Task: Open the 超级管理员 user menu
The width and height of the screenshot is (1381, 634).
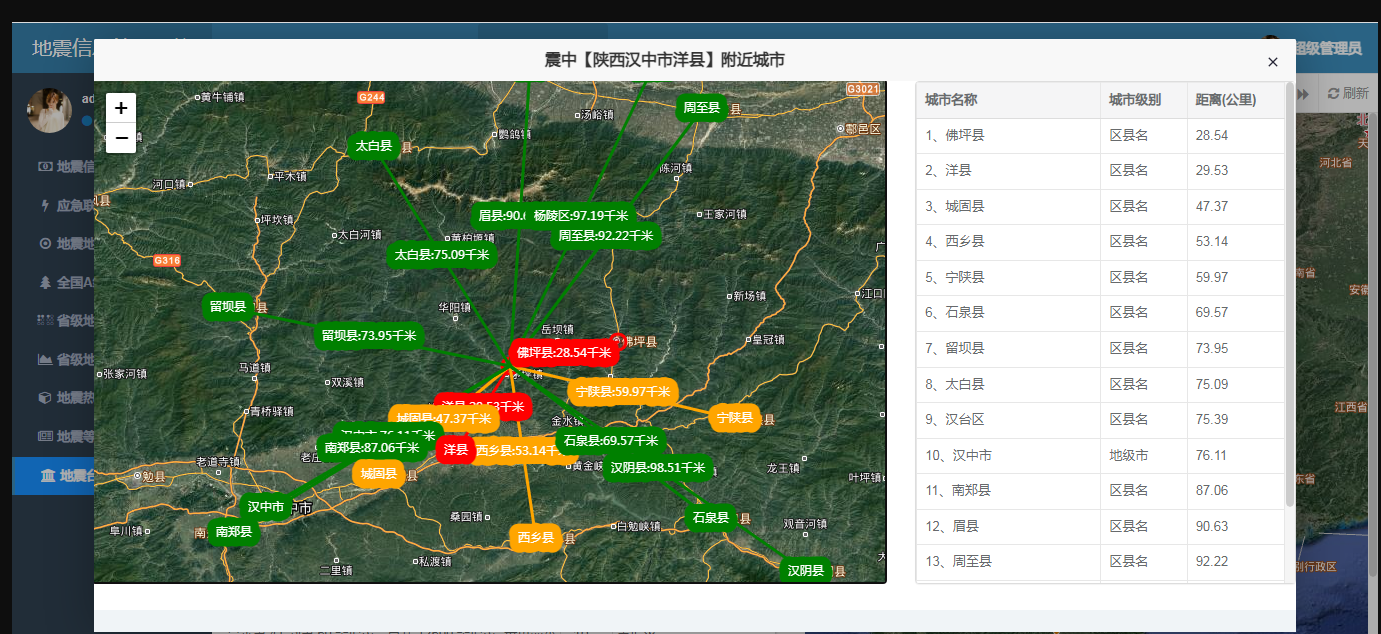Action: (x=1328, y=48)
